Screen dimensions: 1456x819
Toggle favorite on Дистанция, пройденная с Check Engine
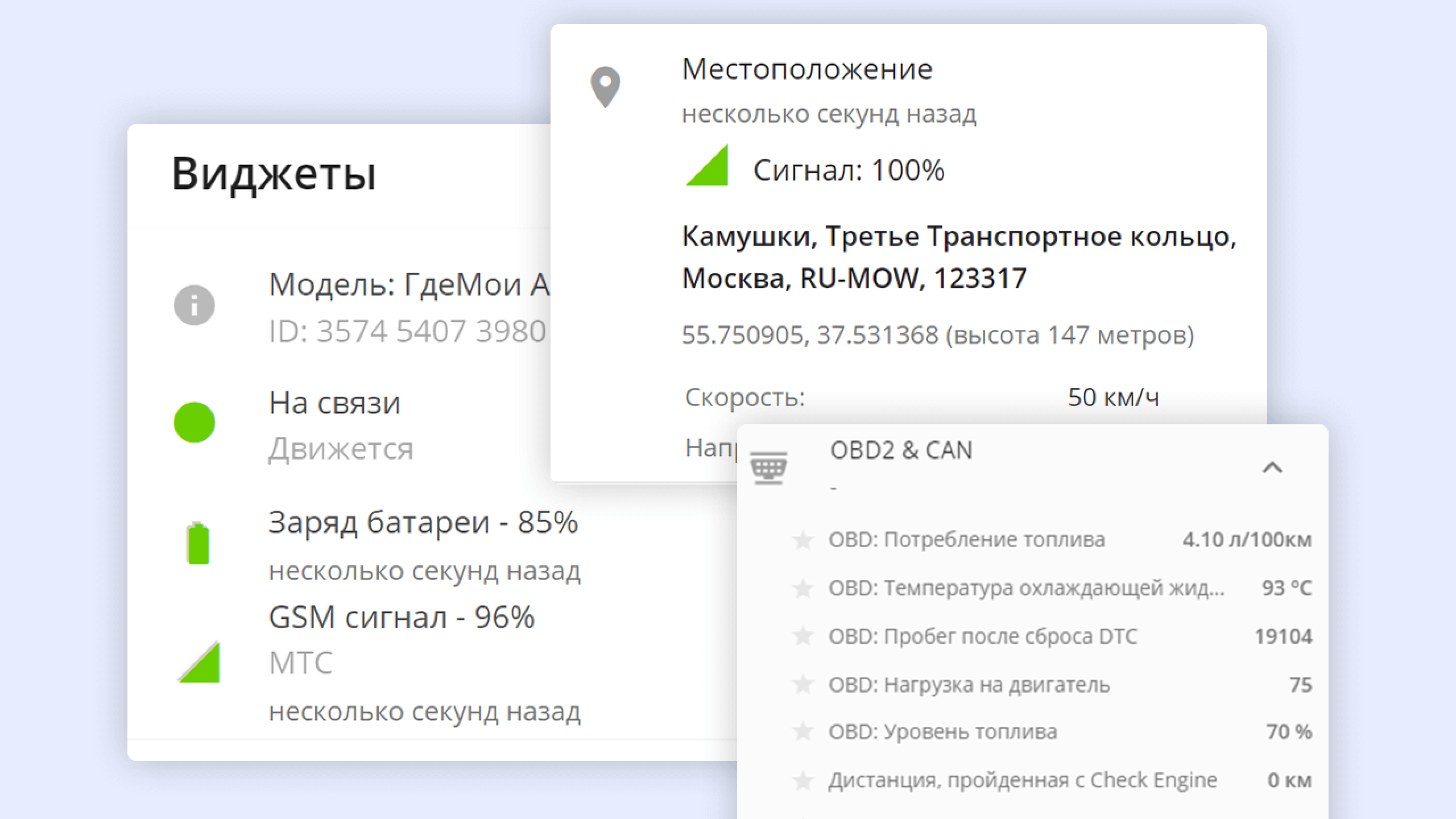803,780
